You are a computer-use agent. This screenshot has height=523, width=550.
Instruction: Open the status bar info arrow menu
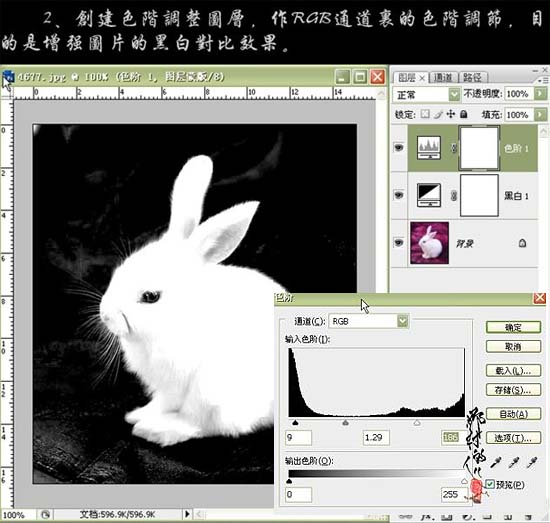click(x=187, y=514)
